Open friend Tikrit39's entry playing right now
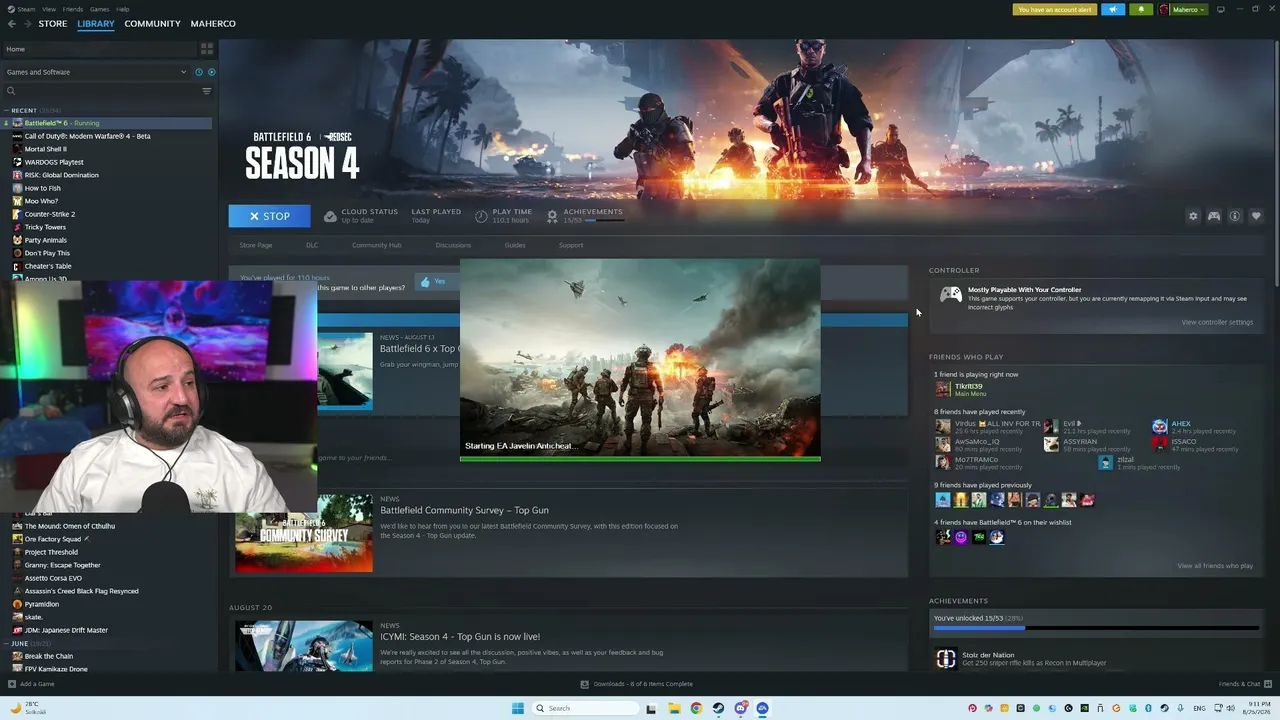Image resolution: width=1280 pixels, height=720 pixels. pyautogui.click(x=968, y=389)
